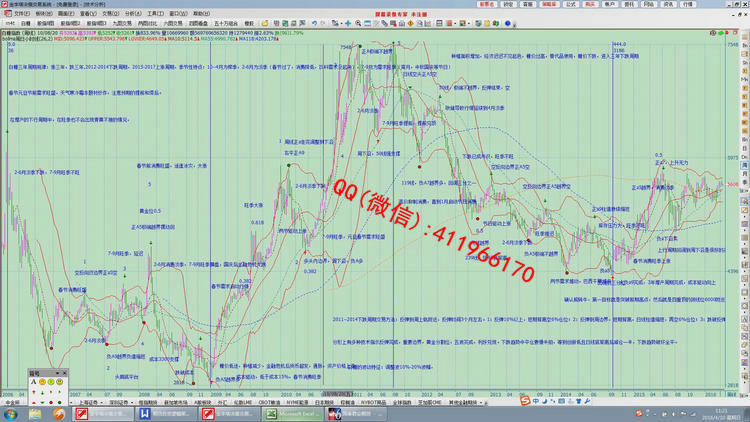Open the 窗口(W) menu
Viewport: 750px width, 422px height.
(178, 13)
